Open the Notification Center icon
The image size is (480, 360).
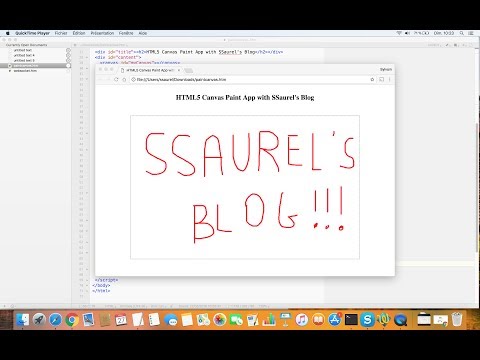[471, 33]
